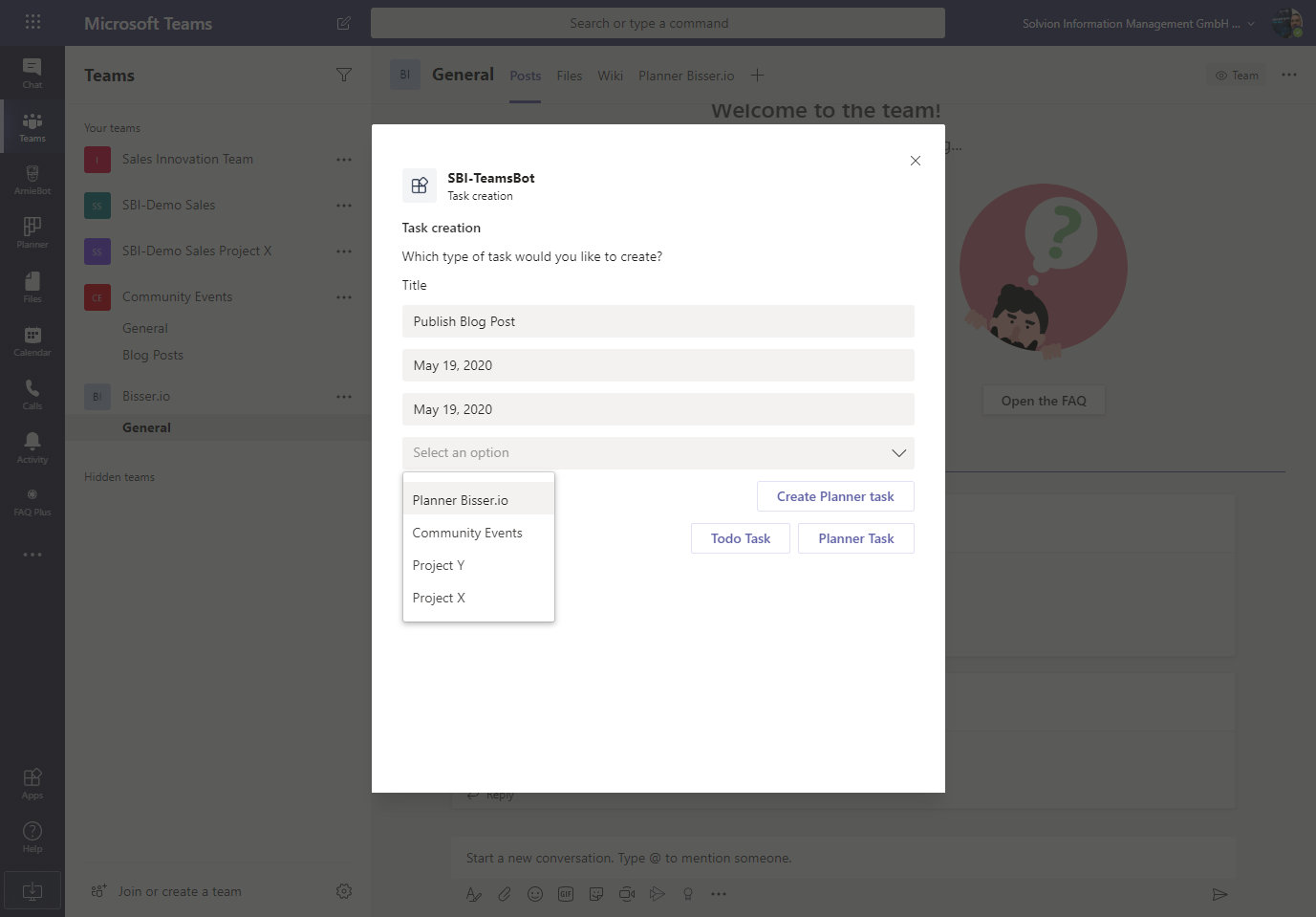Expand the Hidden teams section
Image resolution: width=1316 pixels, height=917 pixels.
119,477
